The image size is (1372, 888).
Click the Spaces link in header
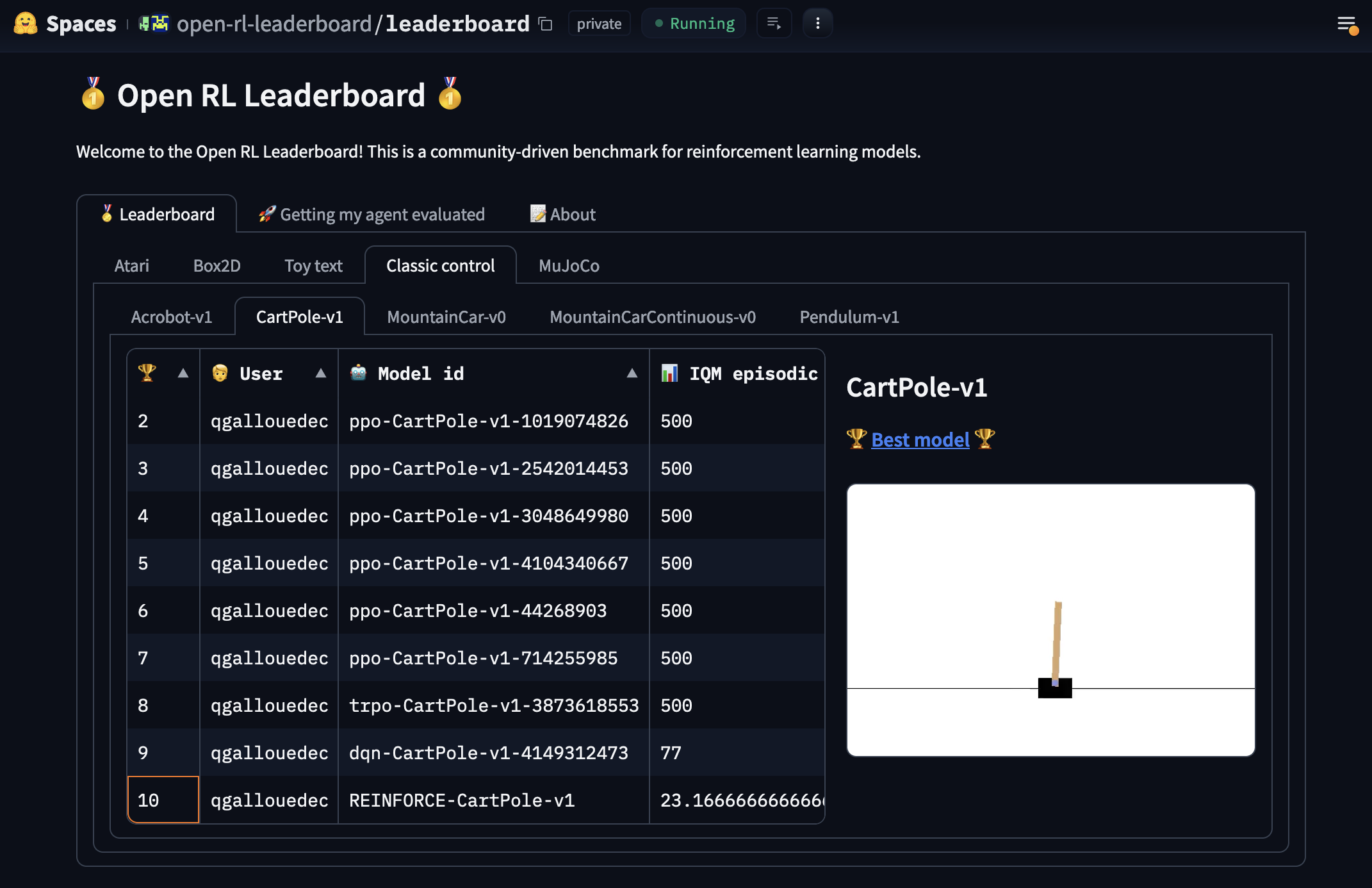tap(81, 24)
